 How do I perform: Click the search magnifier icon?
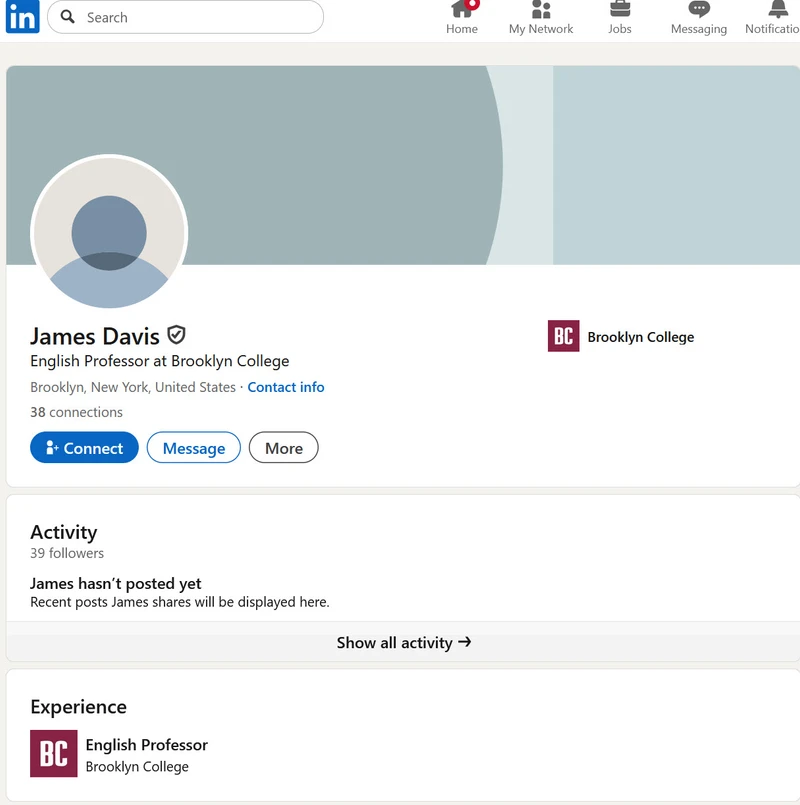pos(68,17)
